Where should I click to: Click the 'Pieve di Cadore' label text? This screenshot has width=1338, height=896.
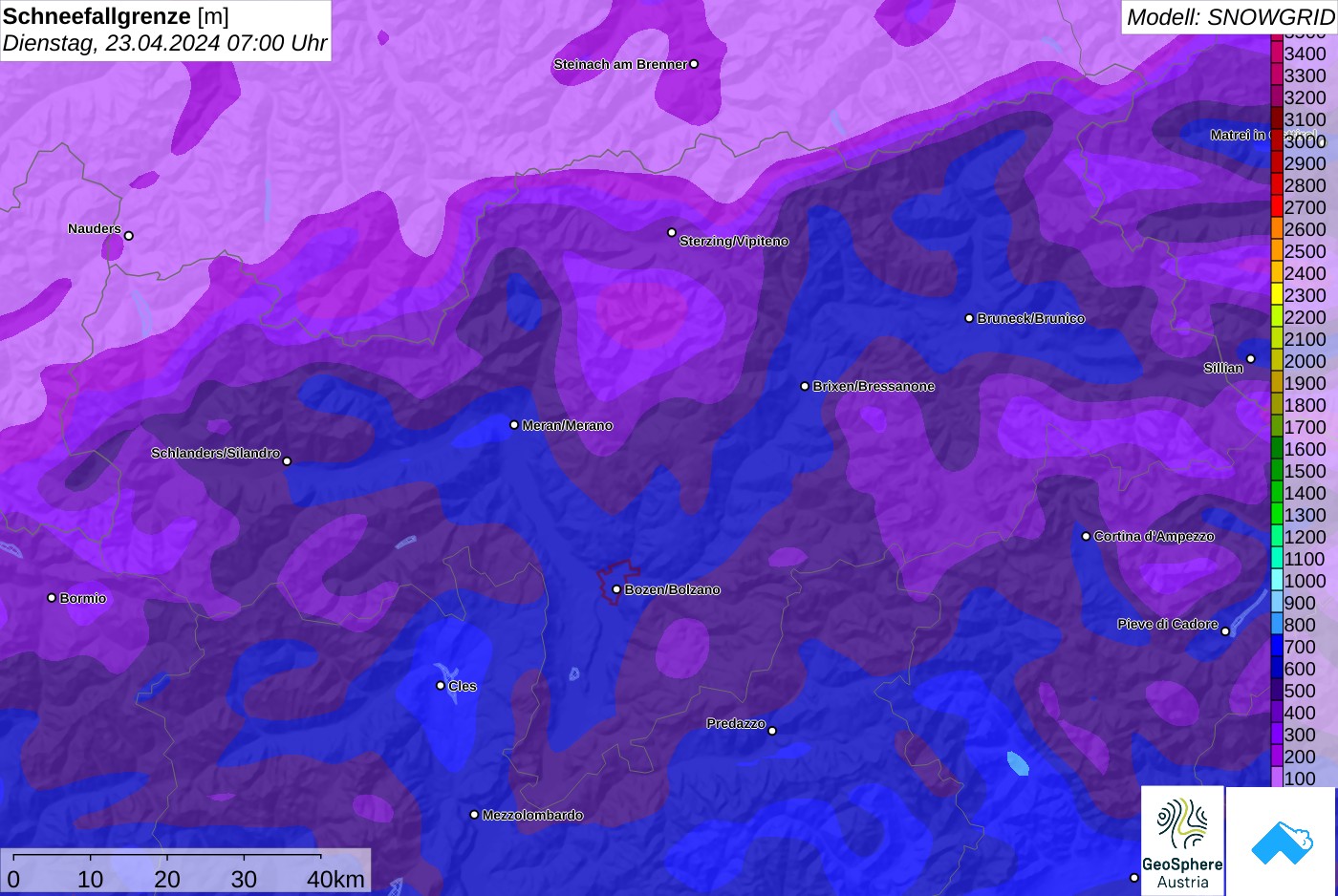(1168, 624)
